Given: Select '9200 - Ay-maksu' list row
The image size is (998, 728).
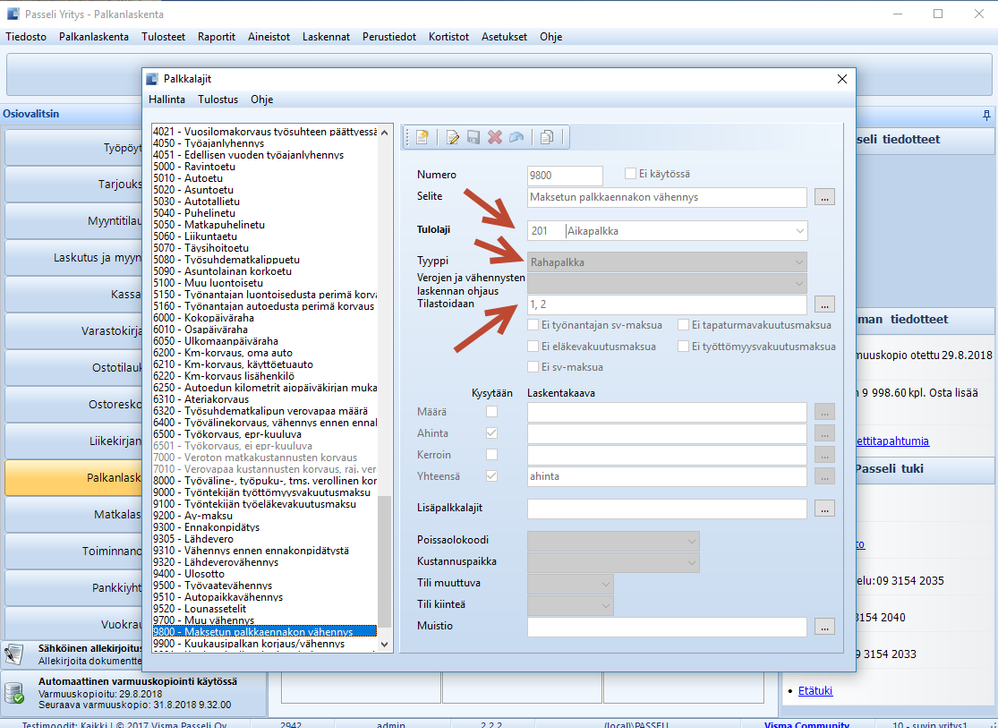Looking at the screenshot, I should pyautogui.click(x=264, y=515).
